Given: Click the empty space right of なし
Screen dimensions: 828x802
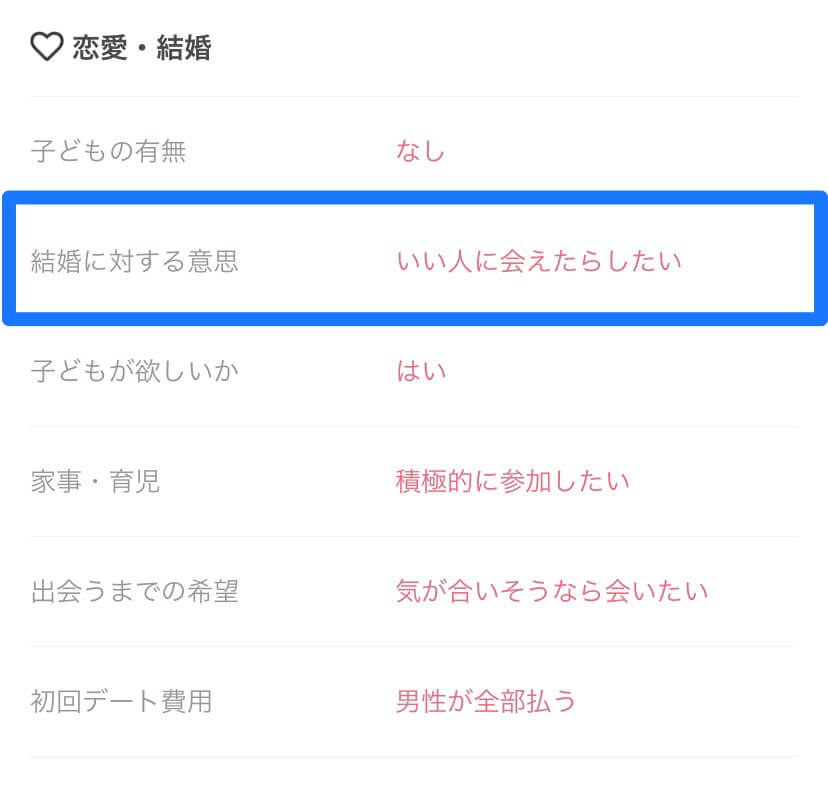Looking at the screenshot, I should pyautogui.click(x=623, y=151).
